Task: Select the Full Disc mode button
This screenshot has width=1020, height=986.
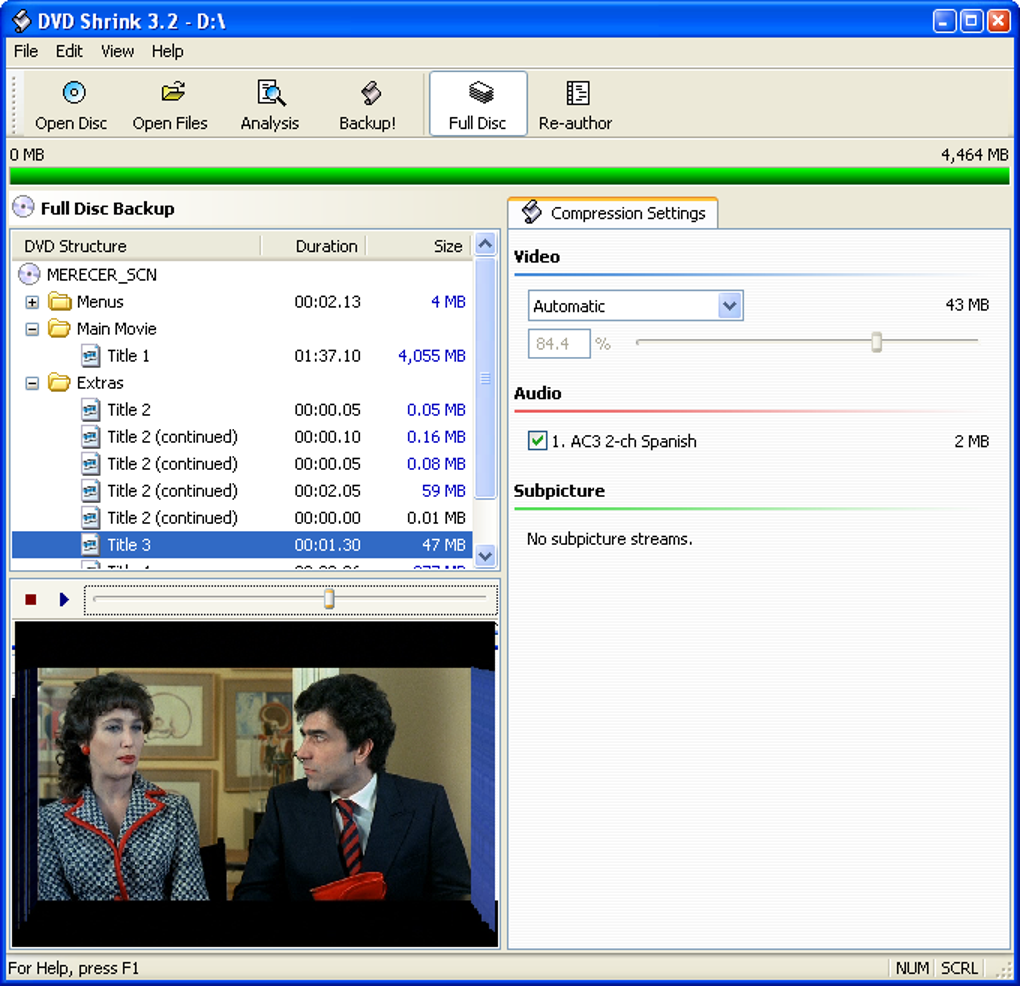Action: [x=478, y=104]
